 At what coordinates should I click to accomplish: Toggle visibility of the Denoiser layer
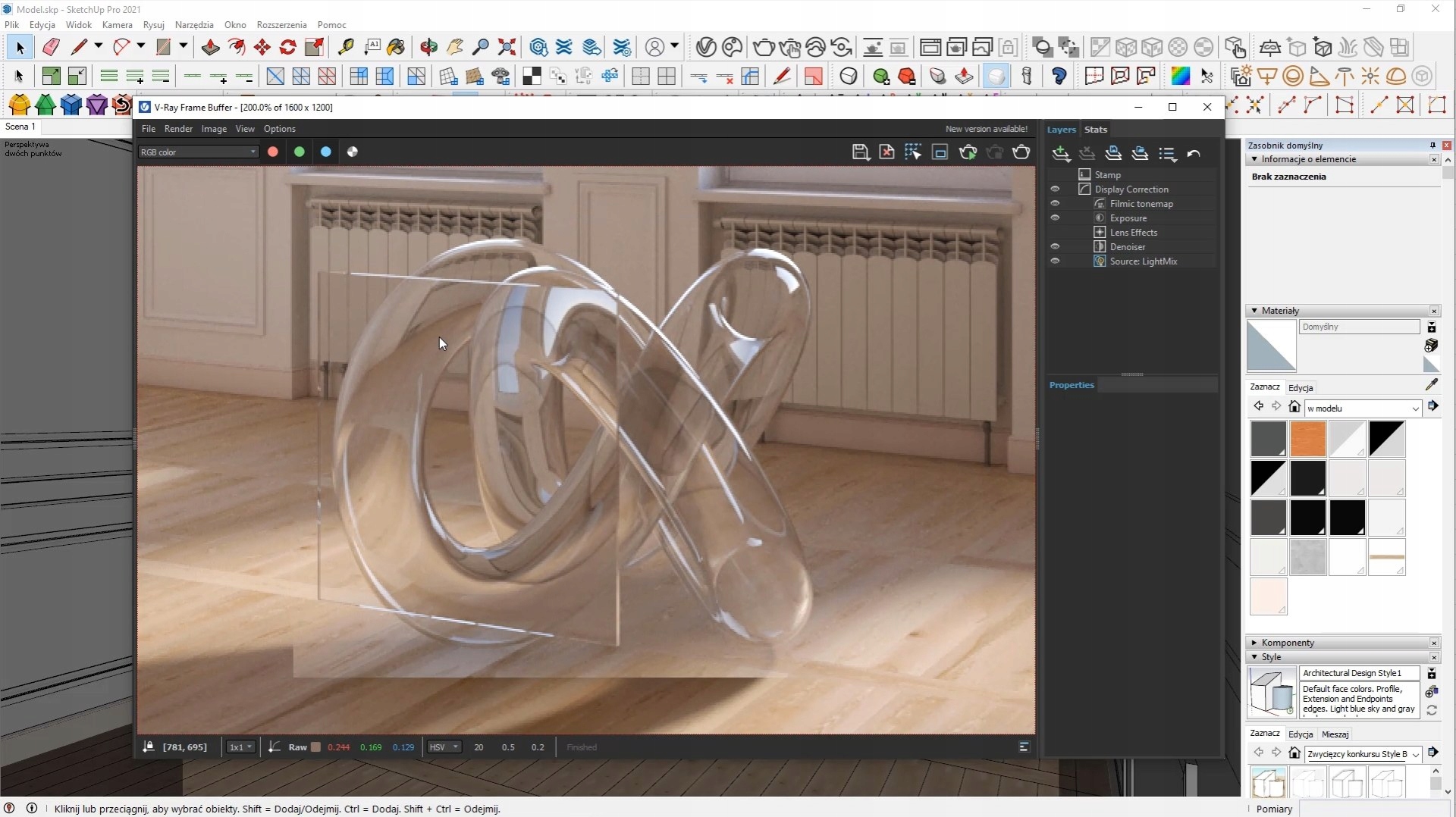click(x=1055, y=247)
